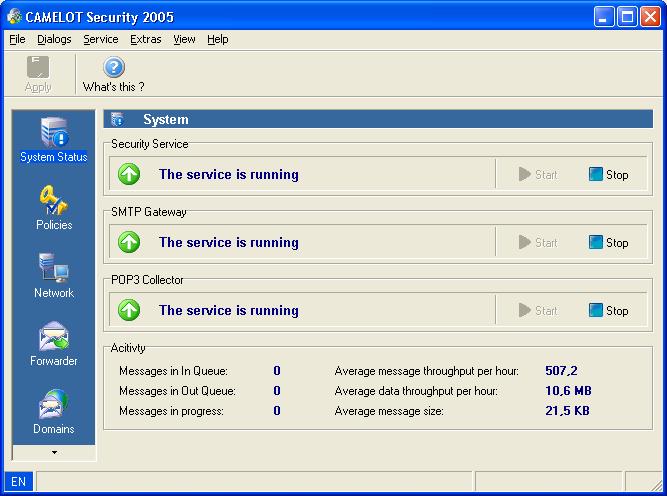The width and height of the screenshot is (667, 496).
Task: Click the CAMELOT title bar app icon
Action: pos(14,17)
